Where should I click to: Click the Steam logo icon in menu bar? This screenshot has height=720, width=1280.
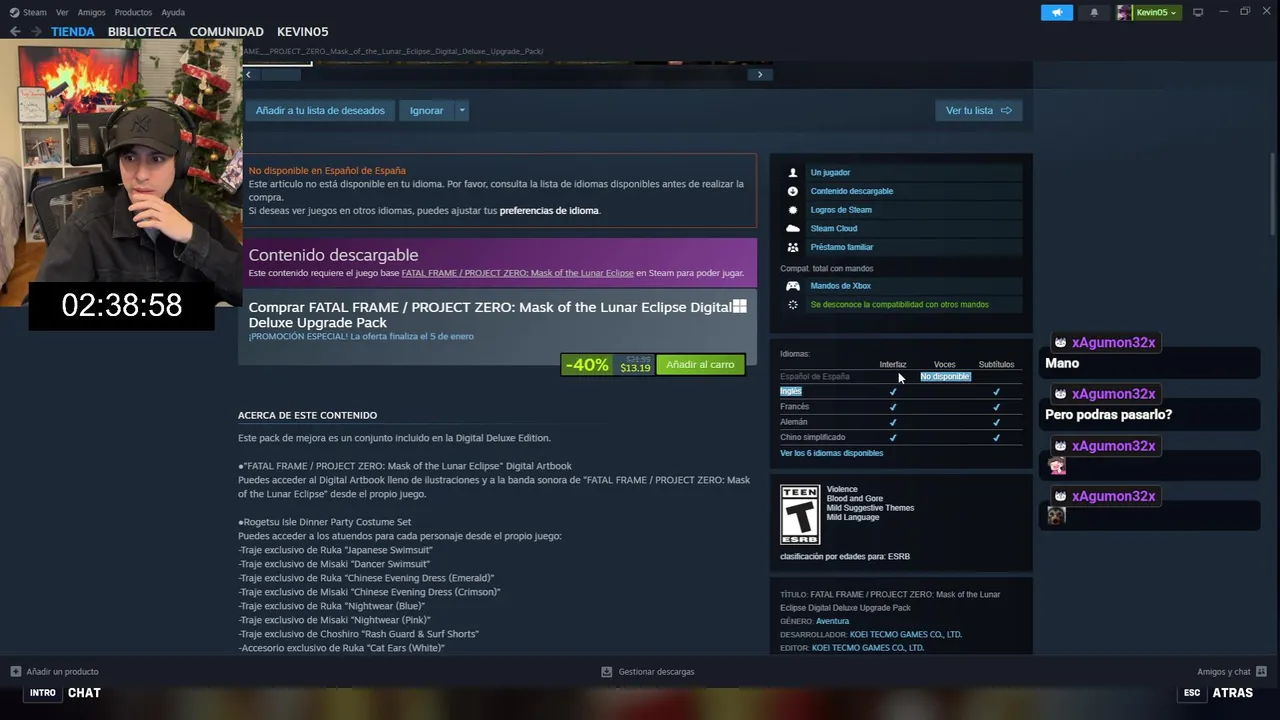click(x=14, y=12)
